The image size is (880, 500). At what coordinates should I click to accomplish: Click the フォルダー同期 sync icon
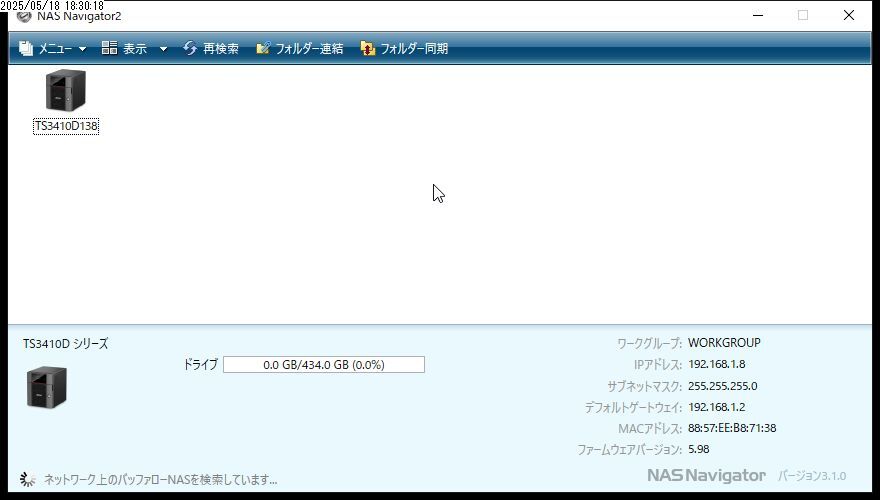click(x=368, y=49)
